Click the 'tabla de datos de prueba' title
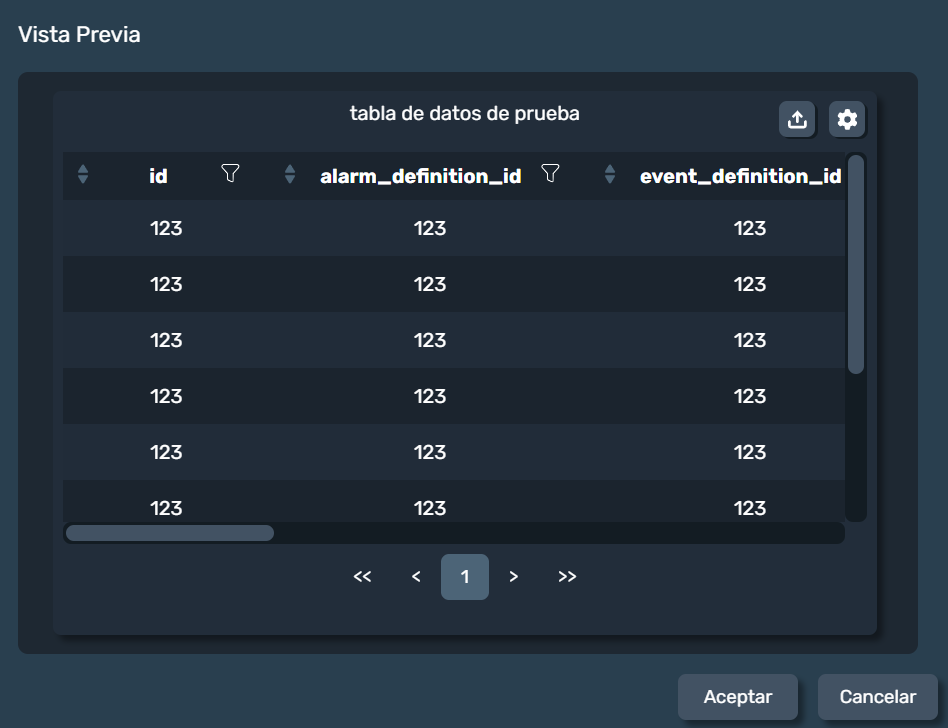The width and height of the screenshot is (948, 728). coord(465,113)
